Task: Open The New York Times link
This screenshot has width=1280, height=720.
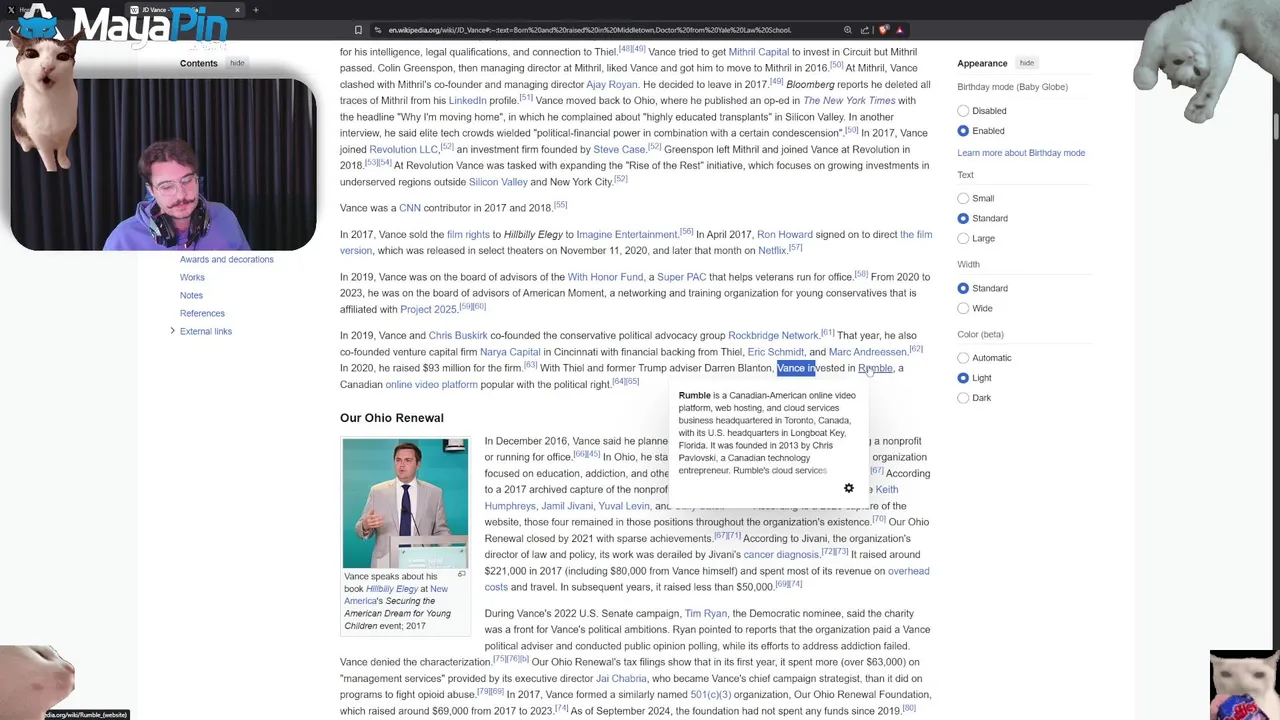Action: point(849,101)
